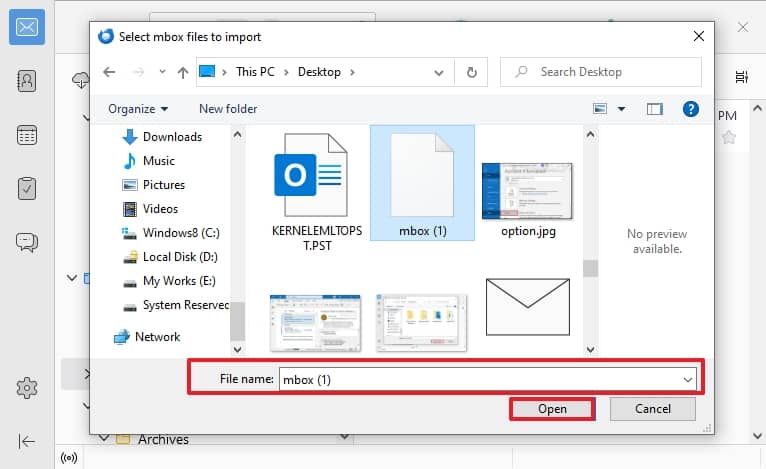Click the file list scrollbar thumb
Screen dimensions: 766x469
pyautogui.click(x=591, y=268)
